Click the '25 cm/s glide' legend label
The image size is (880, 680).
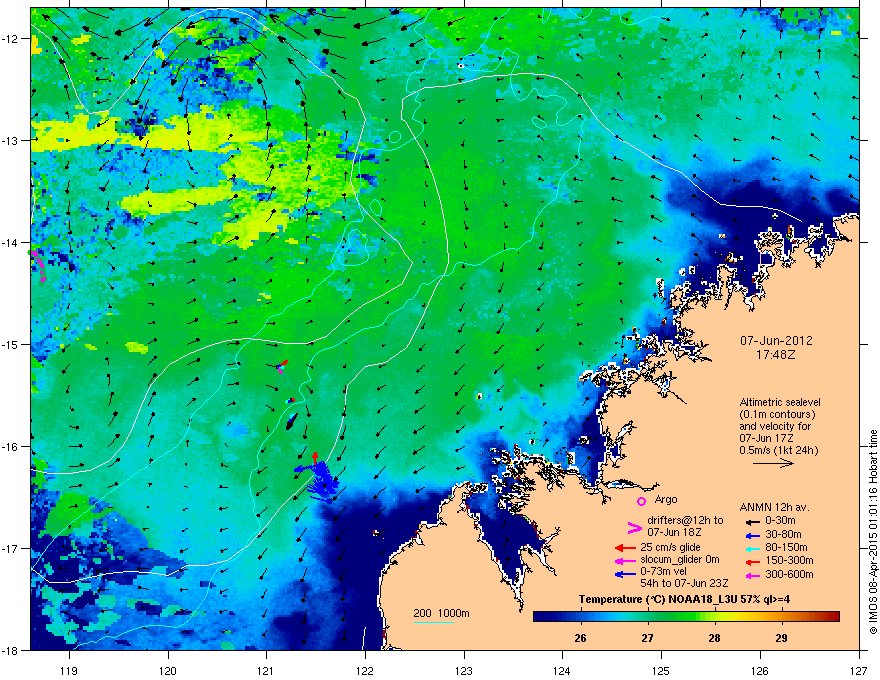670,547
